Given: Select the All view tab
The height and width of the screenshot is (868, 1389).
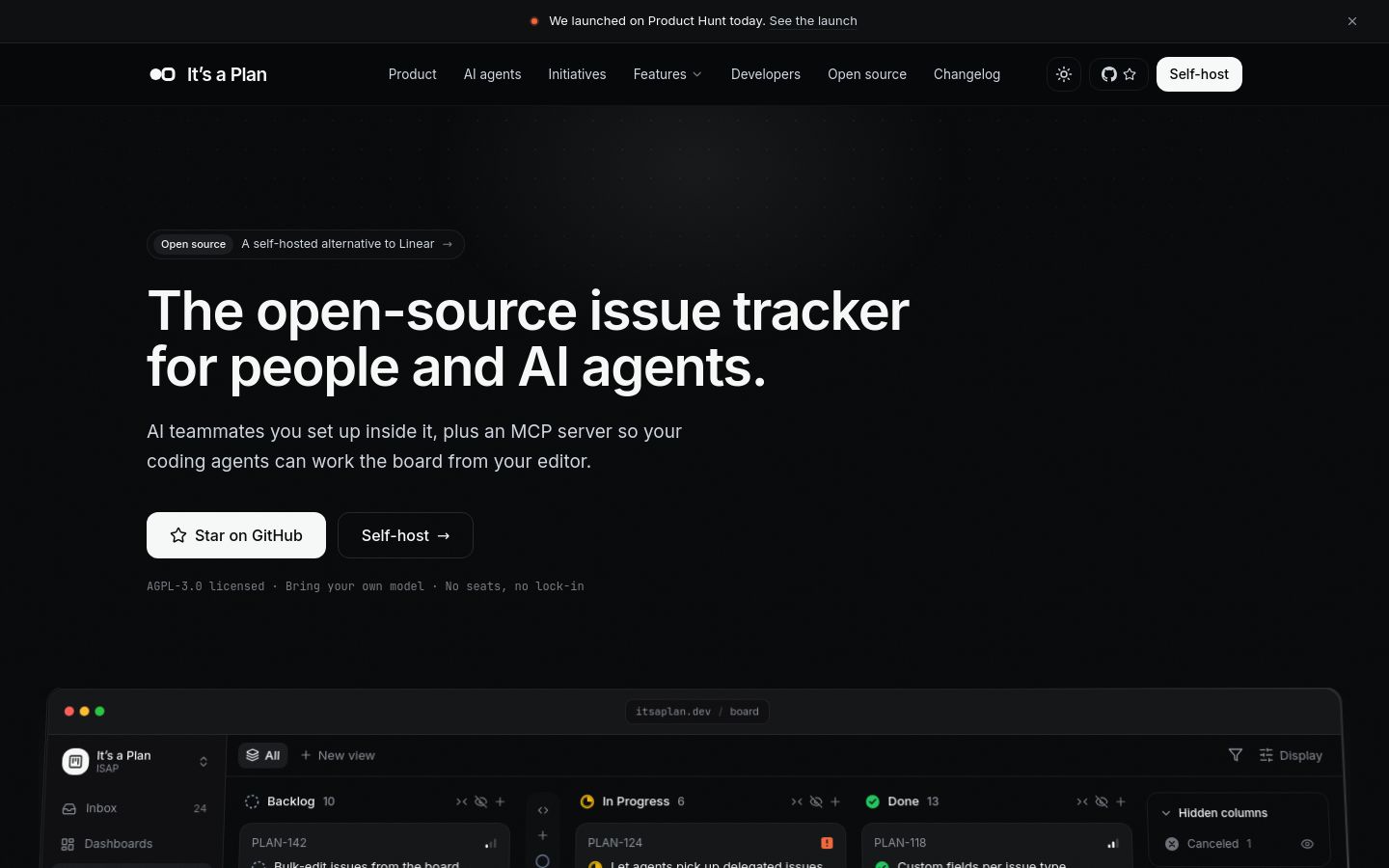Looking at the screenshot, I should 262,755.
